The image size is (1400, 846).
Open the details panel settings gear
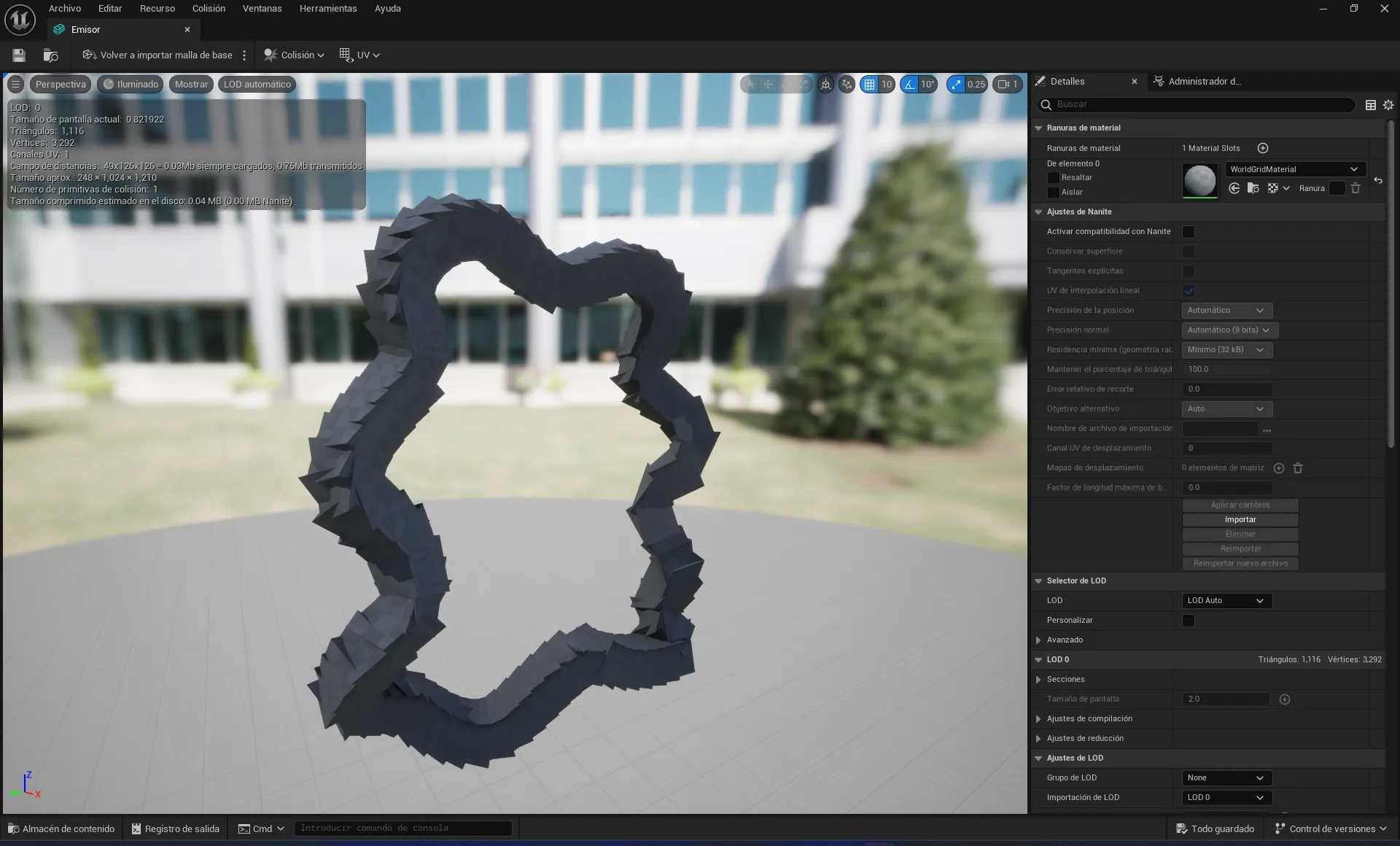[x=1388, y=105]
